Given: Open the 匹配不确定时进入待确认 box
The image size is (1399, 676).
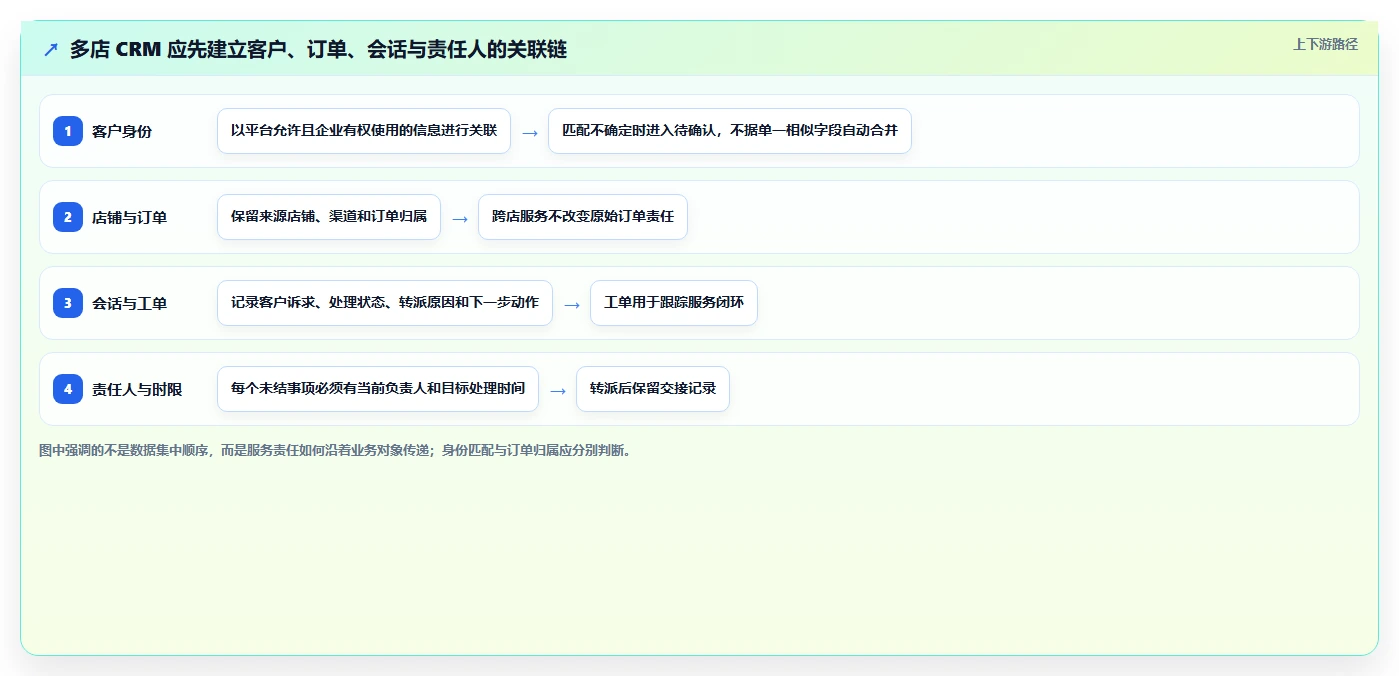Looking at the screenshot, I should pos(730,131).
